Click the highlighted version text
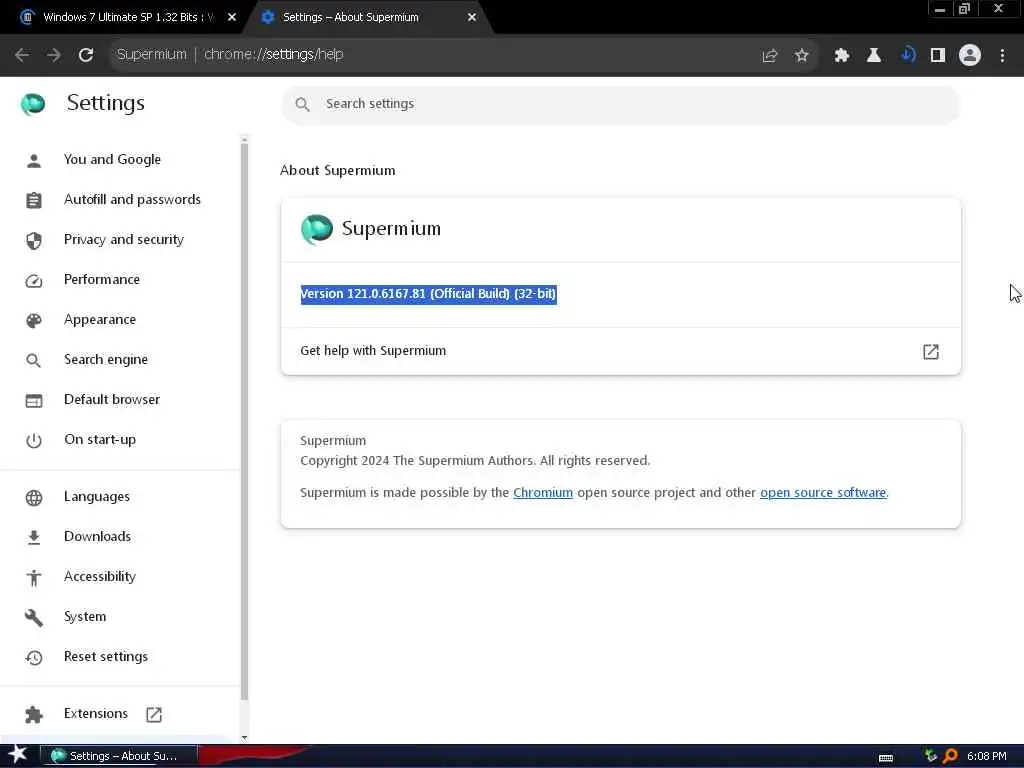The image size is (1024, 768). [428, 294]
